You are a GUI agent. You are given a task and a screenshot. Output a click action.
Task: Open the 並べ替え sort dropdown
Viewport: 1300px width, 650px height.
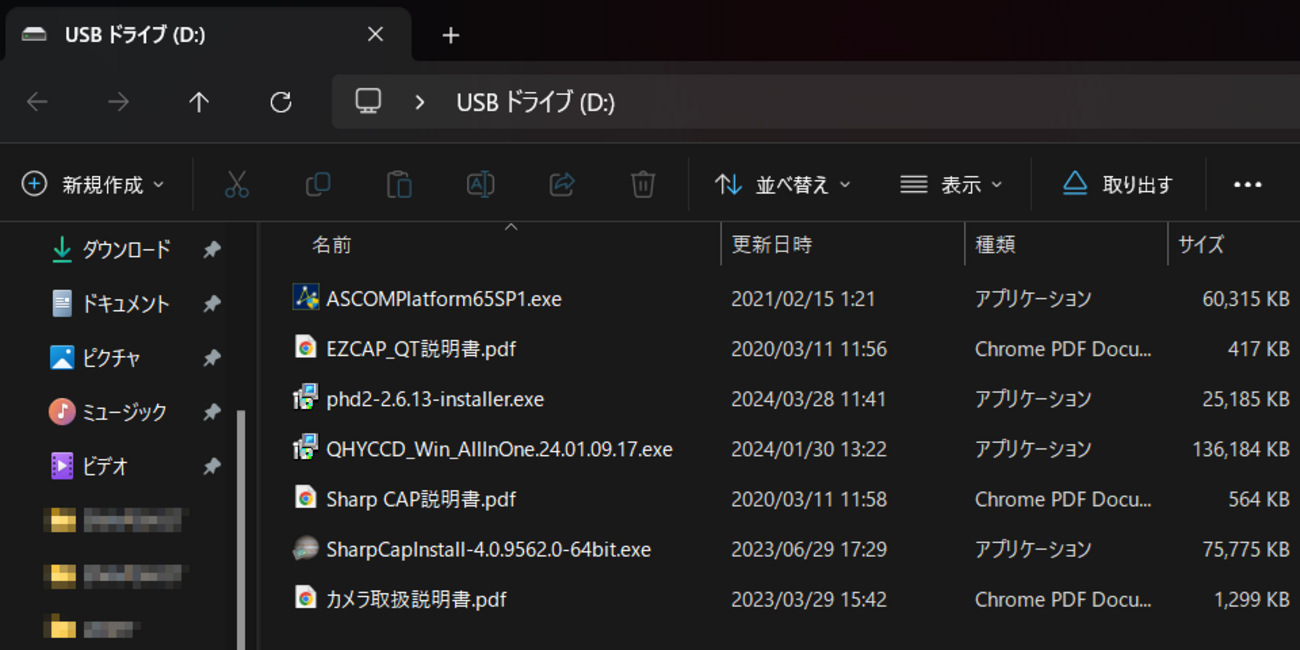click(783, 185)
